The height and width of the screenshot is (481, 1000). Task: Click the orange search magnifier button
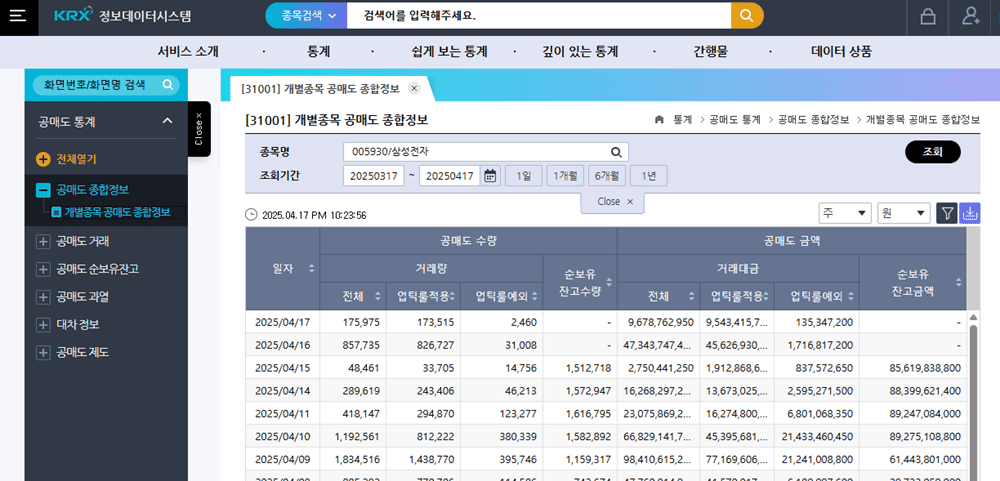tap(747, 16)
